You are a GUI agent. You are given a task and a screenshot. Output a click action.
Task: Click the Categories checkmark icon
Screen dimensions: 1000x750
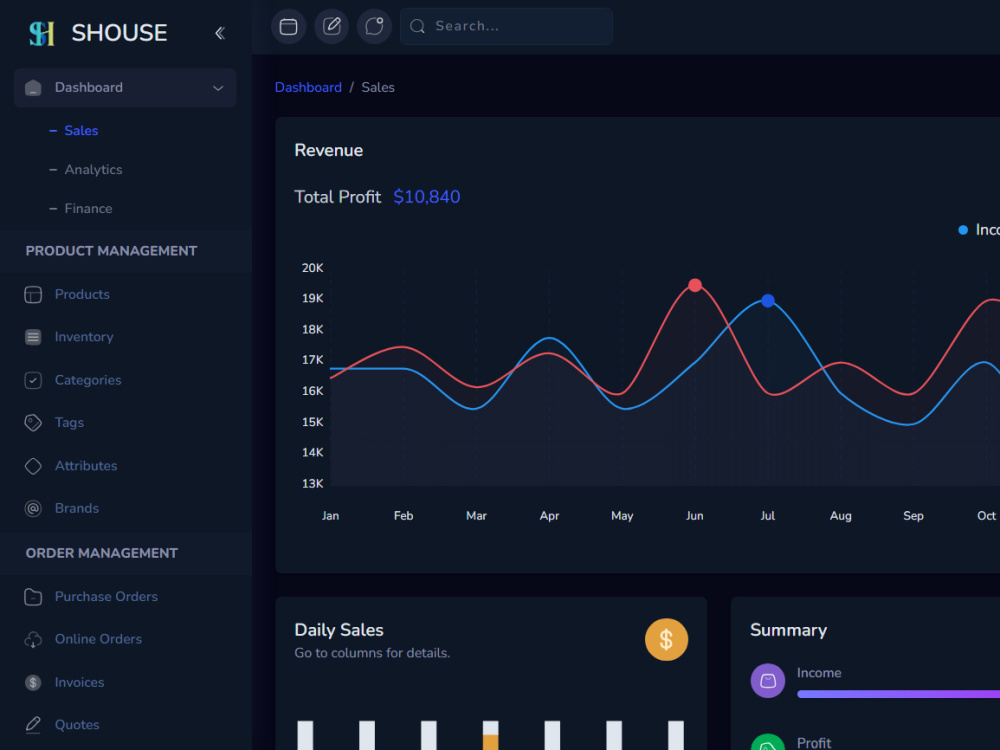(x=33, y=380)
